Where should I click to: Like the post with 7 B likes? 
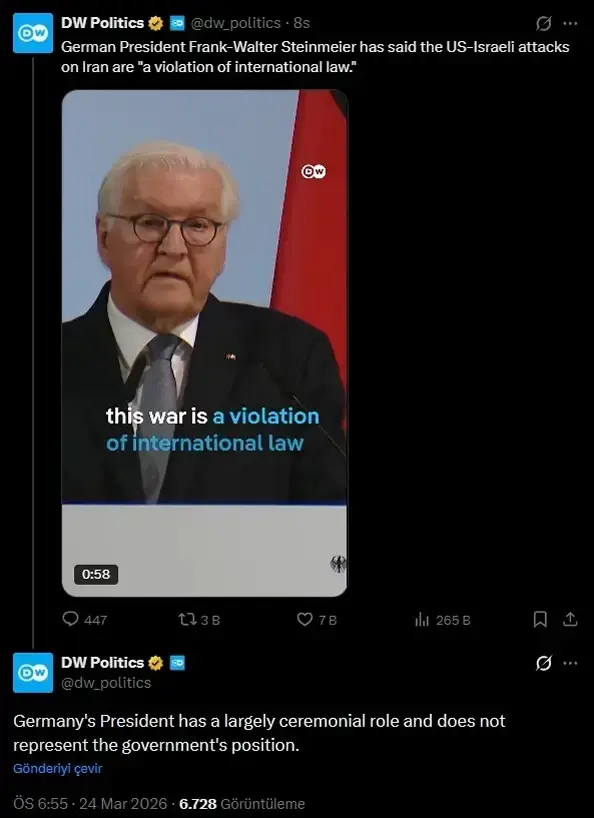(x=317, y=620)
